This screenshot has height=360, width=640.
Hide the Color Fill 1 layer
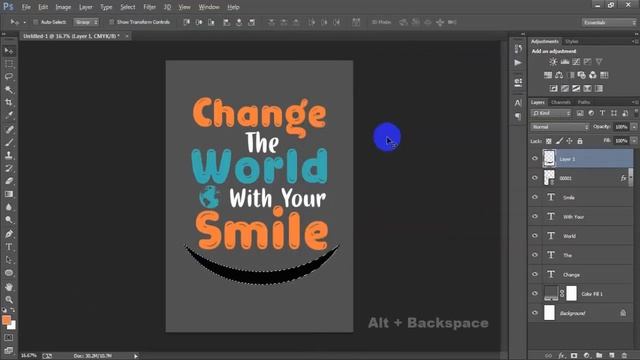535,293
